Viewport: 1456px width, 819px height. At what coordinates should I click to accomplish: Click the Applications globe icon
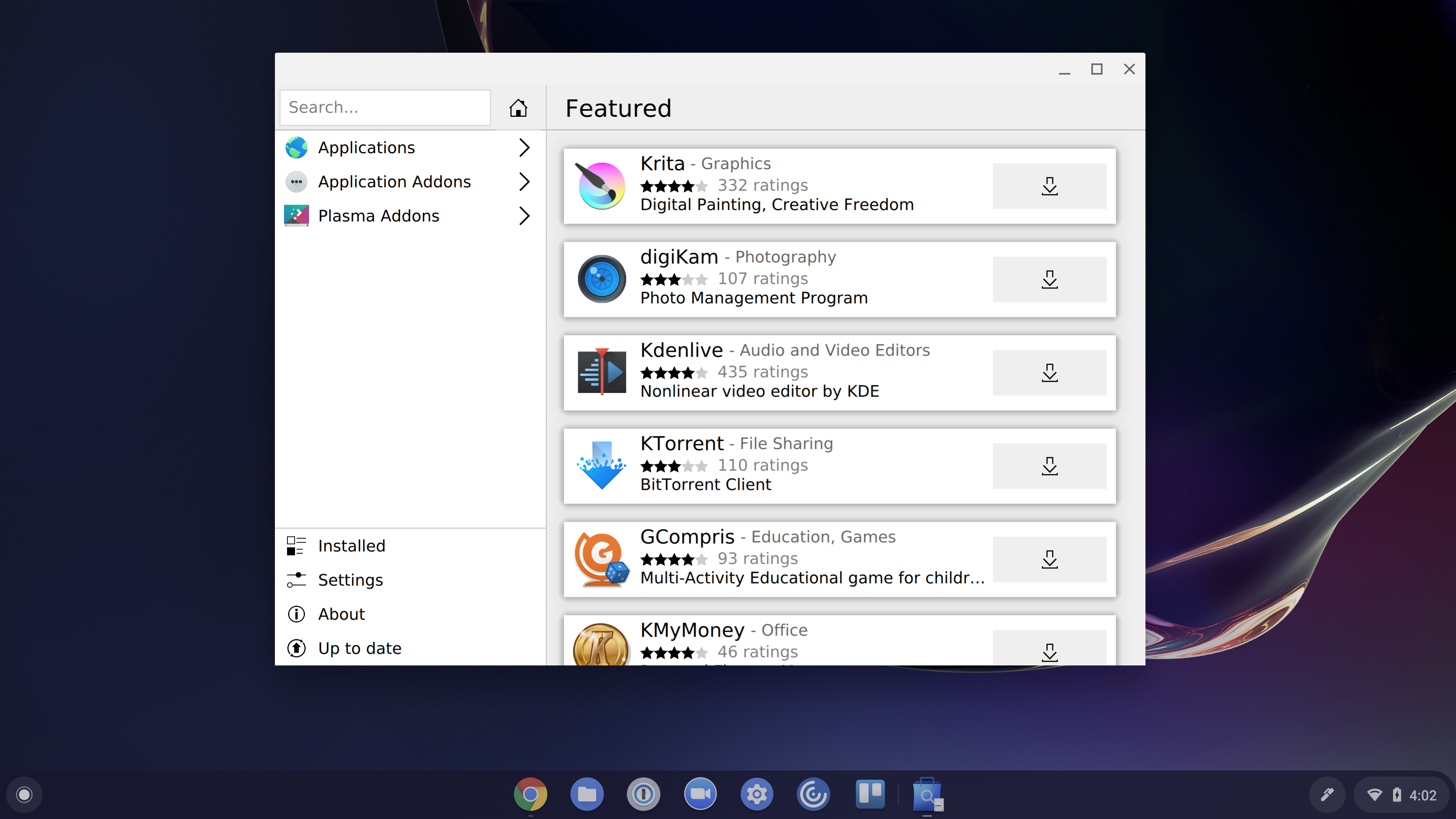tap(296, 147)
